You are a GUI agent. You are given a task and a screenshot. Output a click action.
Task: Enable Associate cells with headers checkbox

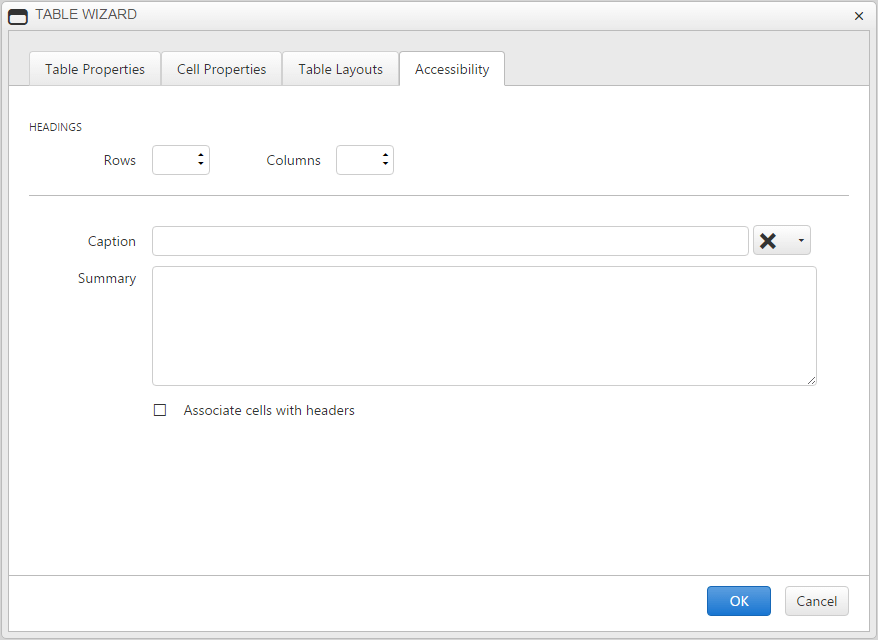click(160, 410)
